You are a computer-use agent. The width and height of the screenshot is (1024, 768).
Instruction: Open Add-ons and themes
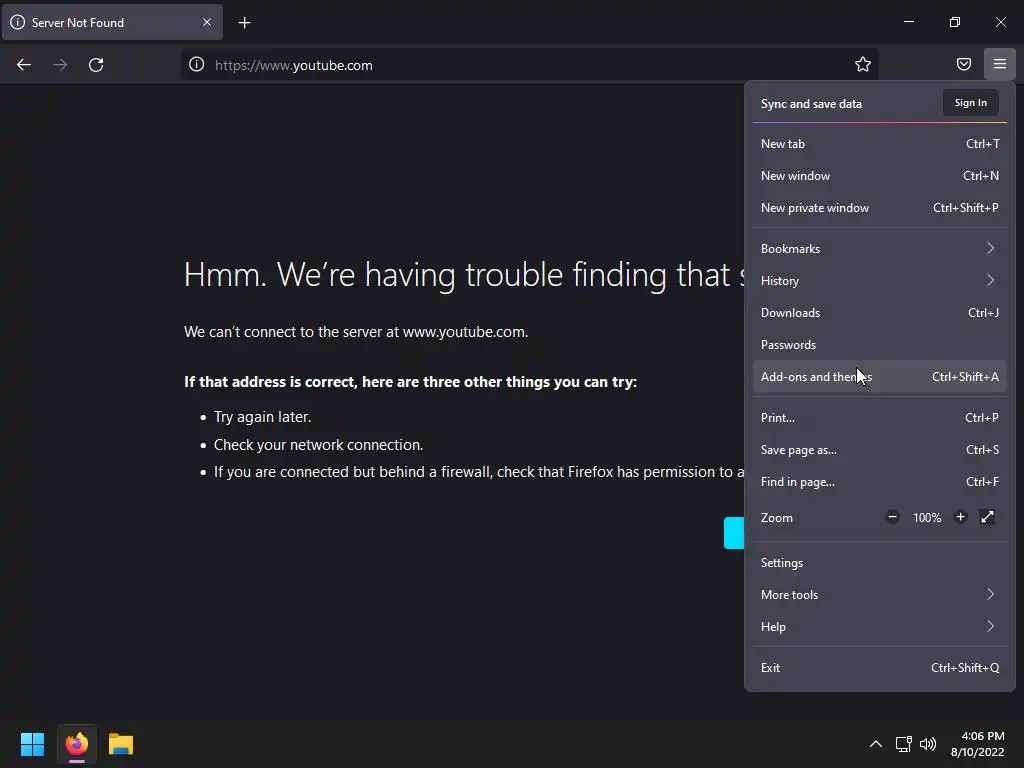coord(880,377)
